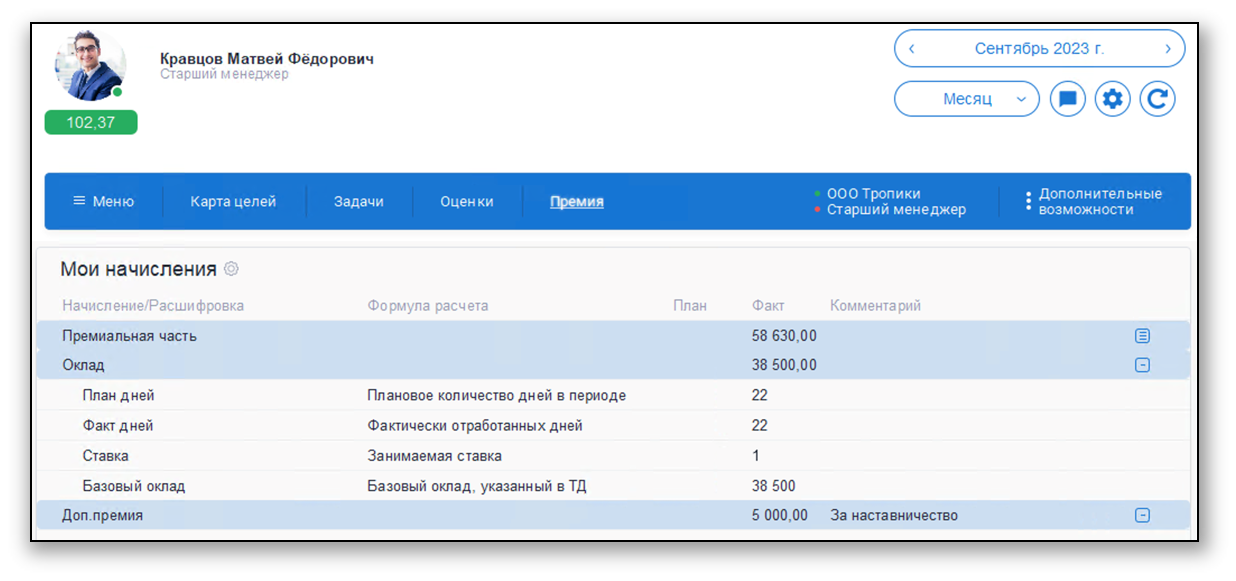This screenshot has height=581, width=1236.
Task: Switch to the Карта целей tab
Action: (x=232, y=200)
